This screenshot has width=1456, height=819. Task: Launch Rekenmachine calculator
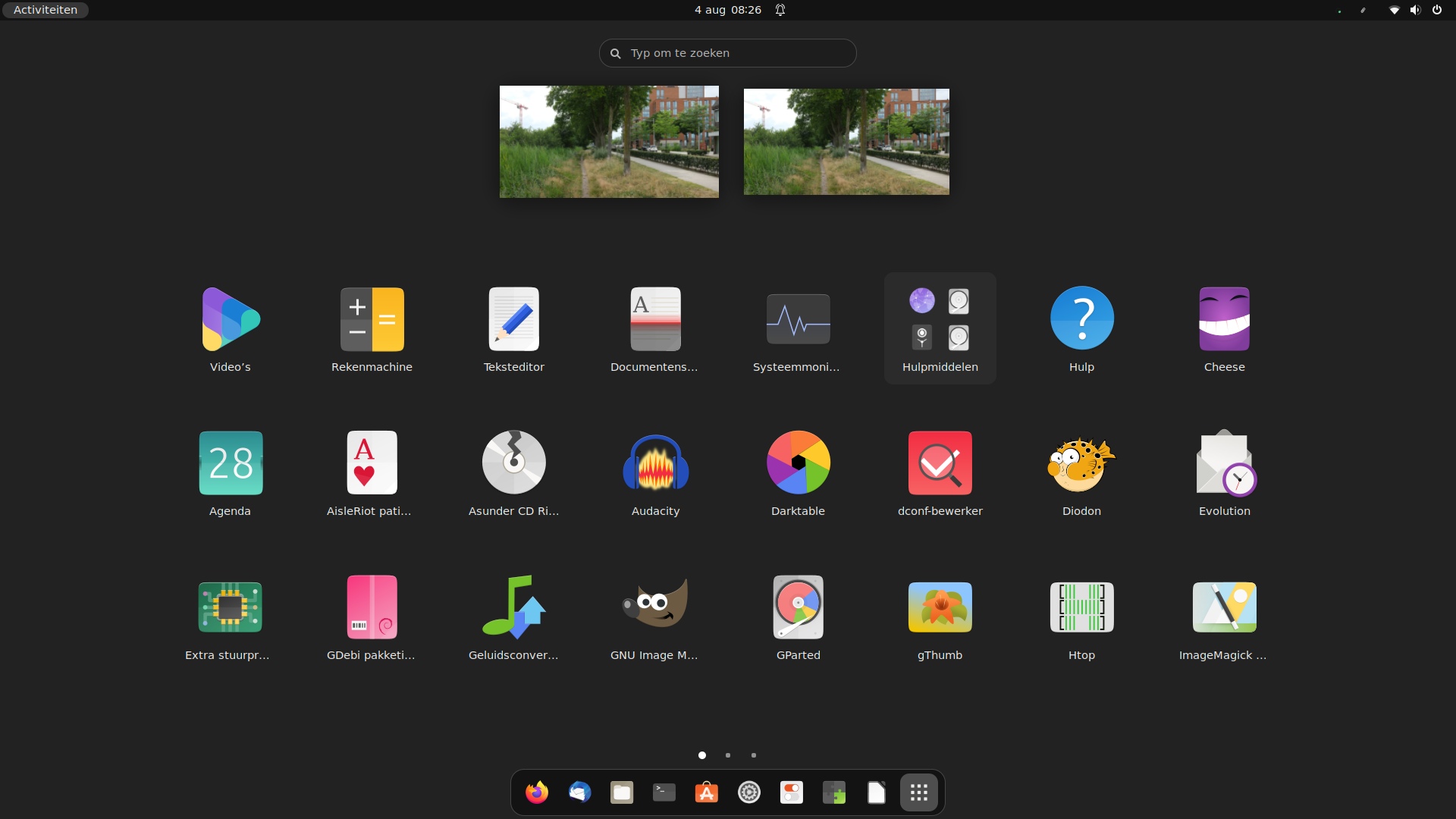coord(372,319)
